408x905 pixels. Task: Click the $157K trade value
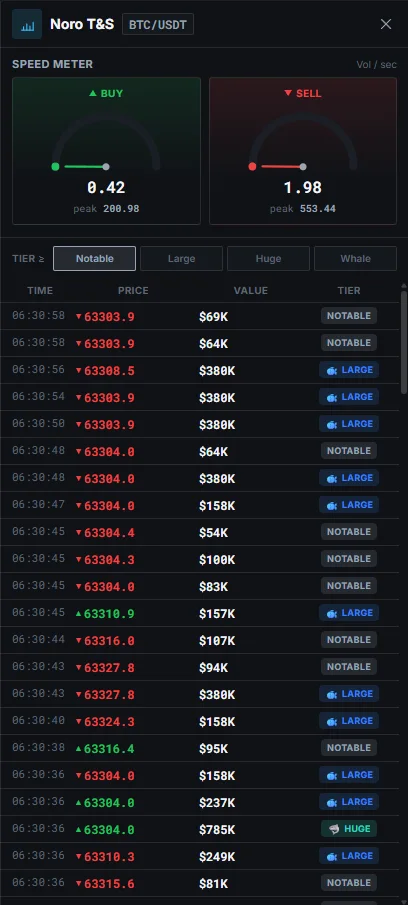(x=217, y=614)
